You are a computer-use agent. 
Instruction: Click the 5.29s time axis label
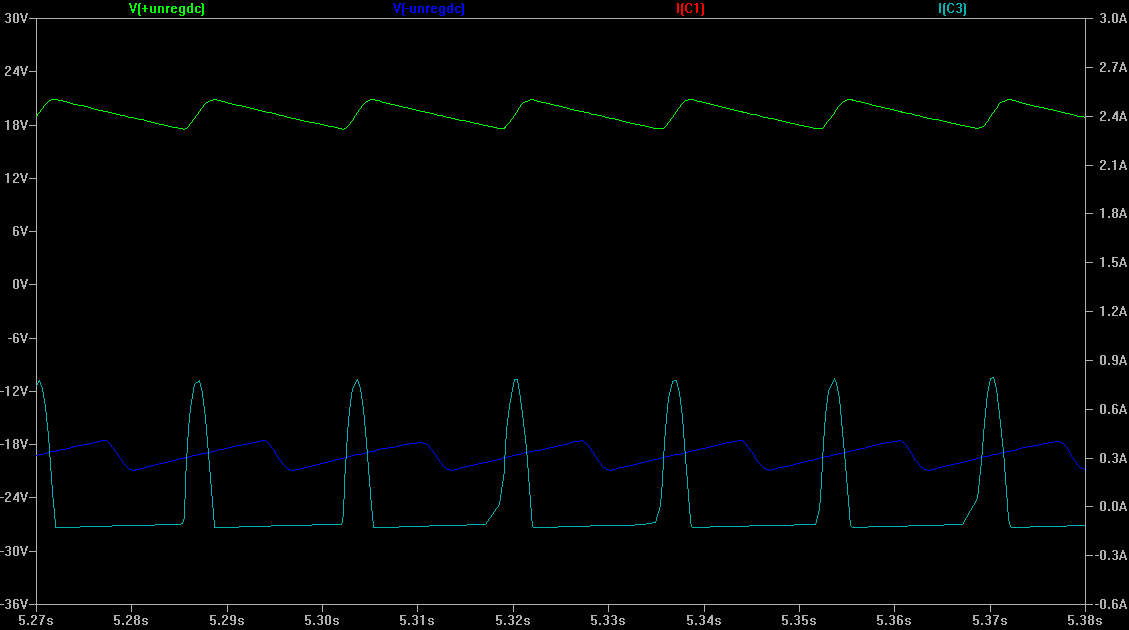pyautogui.click(x=227, y=620)
